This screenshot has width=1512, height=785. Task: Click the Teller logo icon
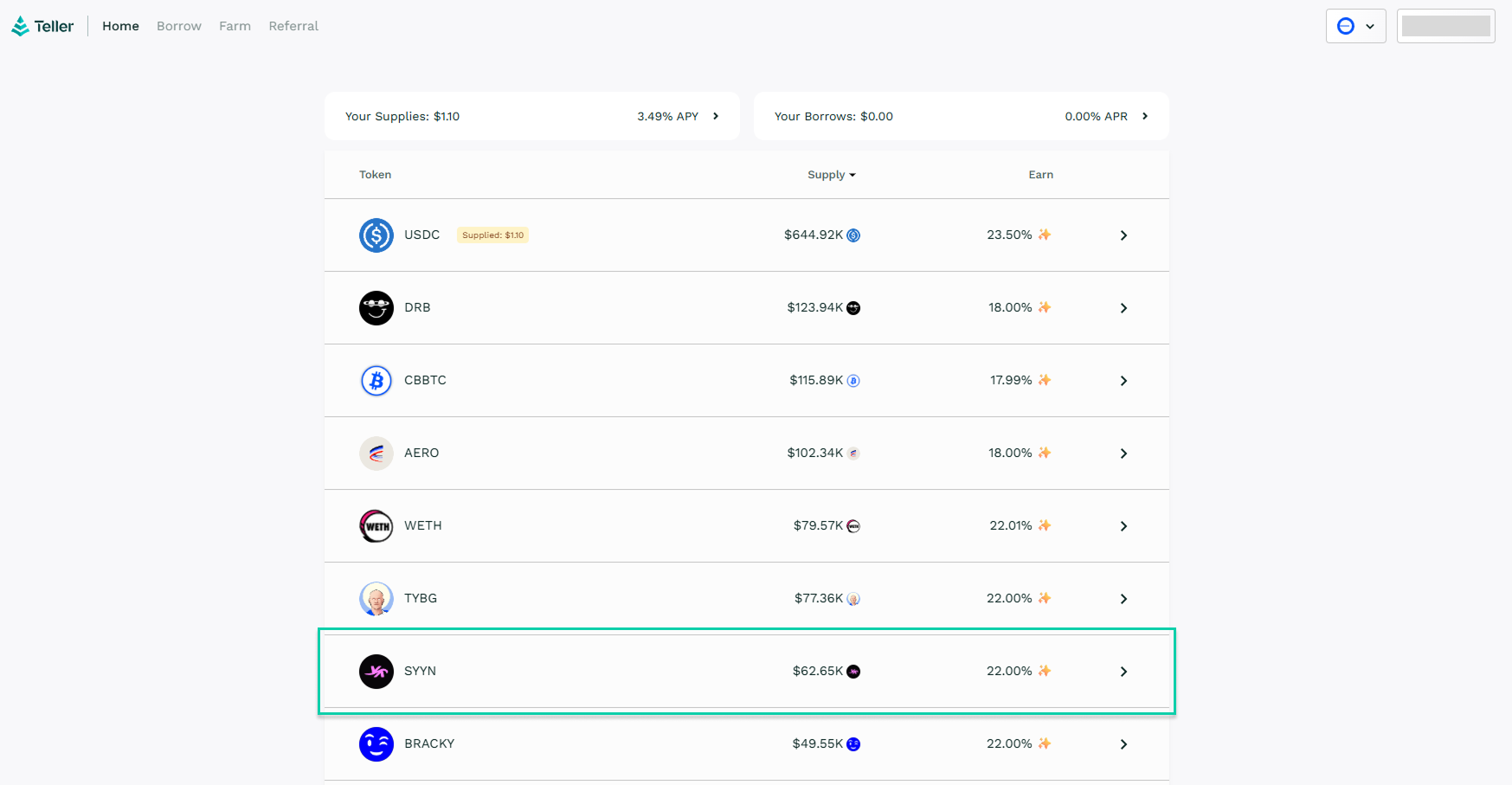point(20,27)
